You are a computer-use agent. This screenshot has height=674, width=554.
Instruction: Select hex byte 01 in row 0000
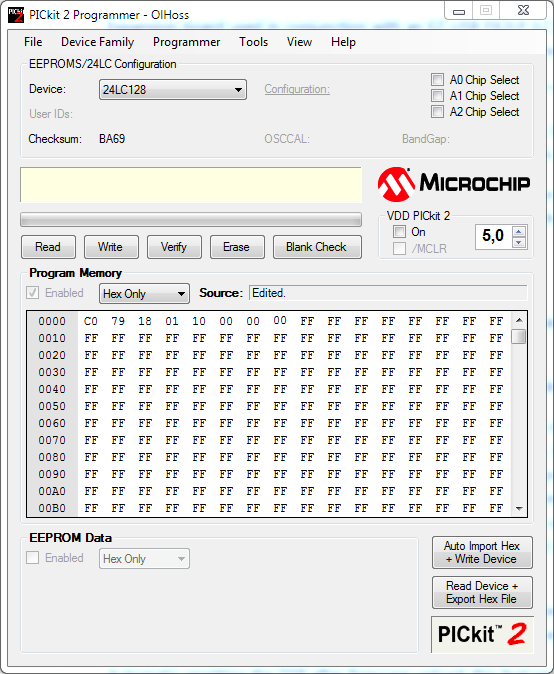172,321
